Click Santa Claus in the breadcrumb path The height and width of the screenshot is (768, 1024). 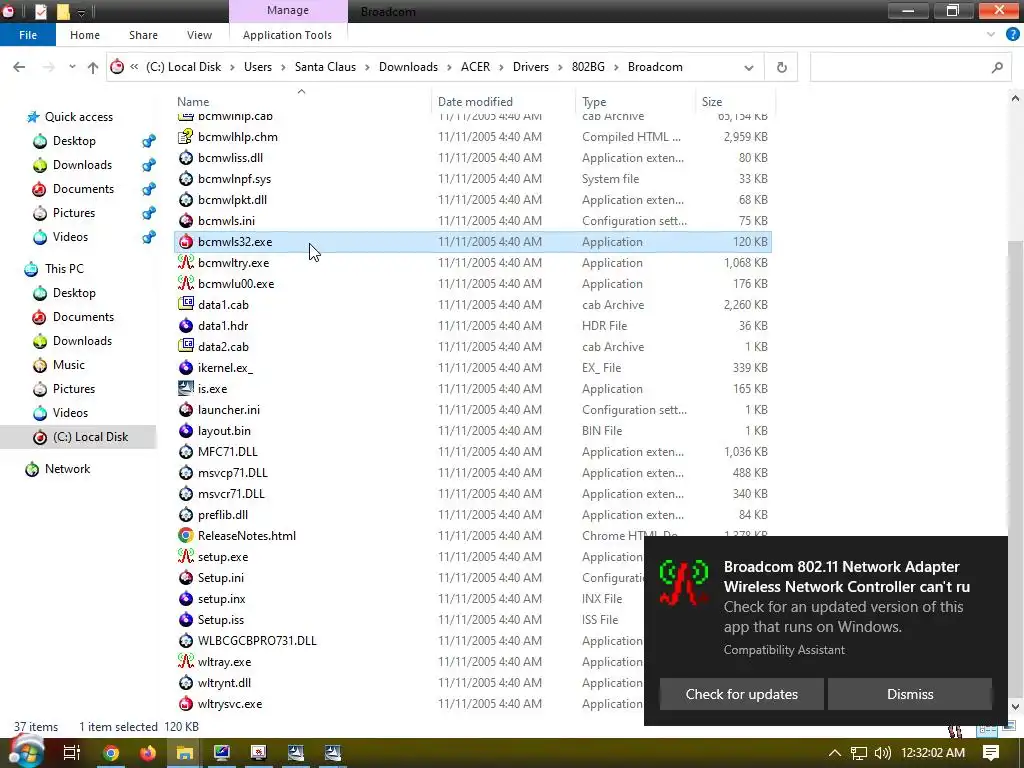[325, 67]
